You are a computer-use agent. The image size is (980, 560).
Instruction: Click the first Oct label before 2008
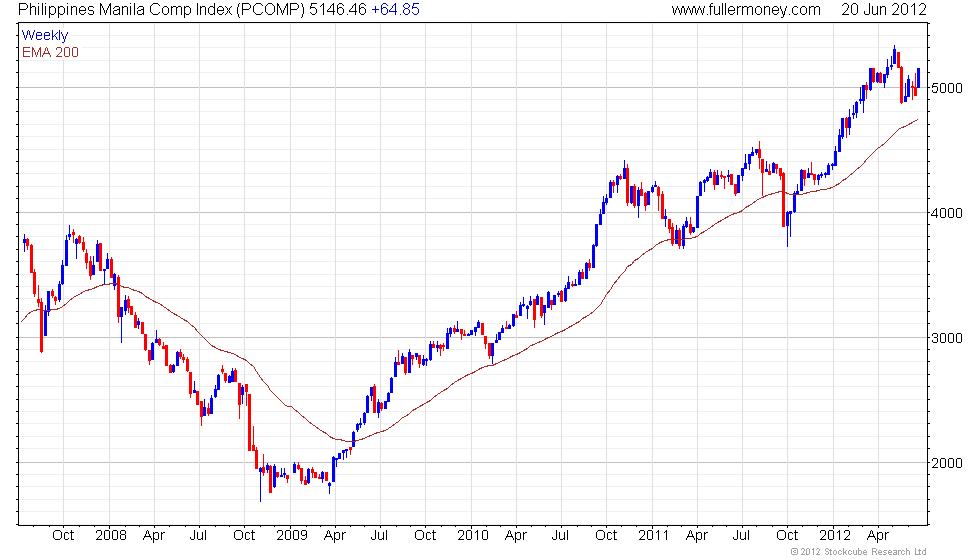coord(63,536)
